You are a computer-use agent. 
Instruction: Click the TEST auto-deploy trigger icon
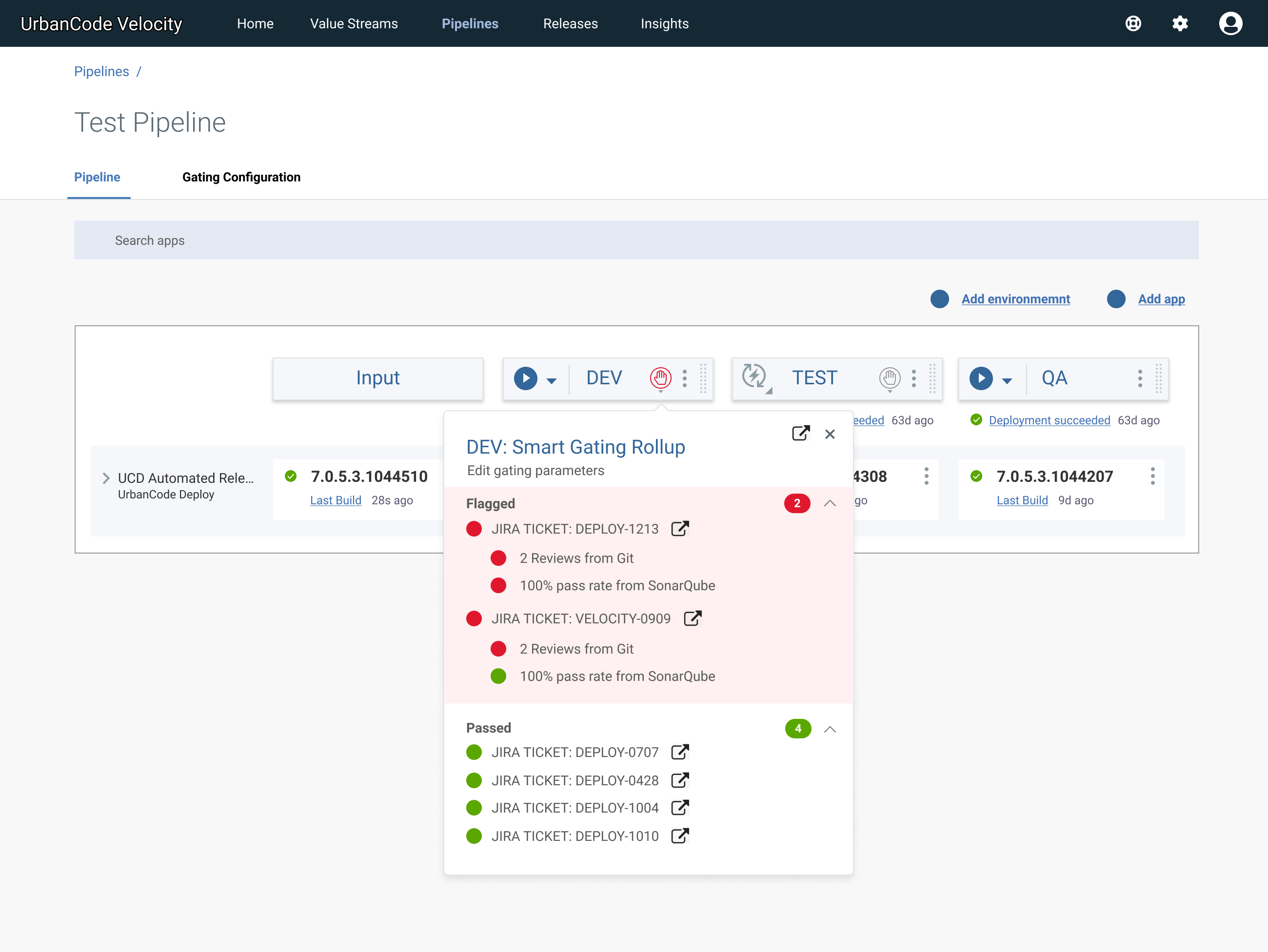point(754,377)
